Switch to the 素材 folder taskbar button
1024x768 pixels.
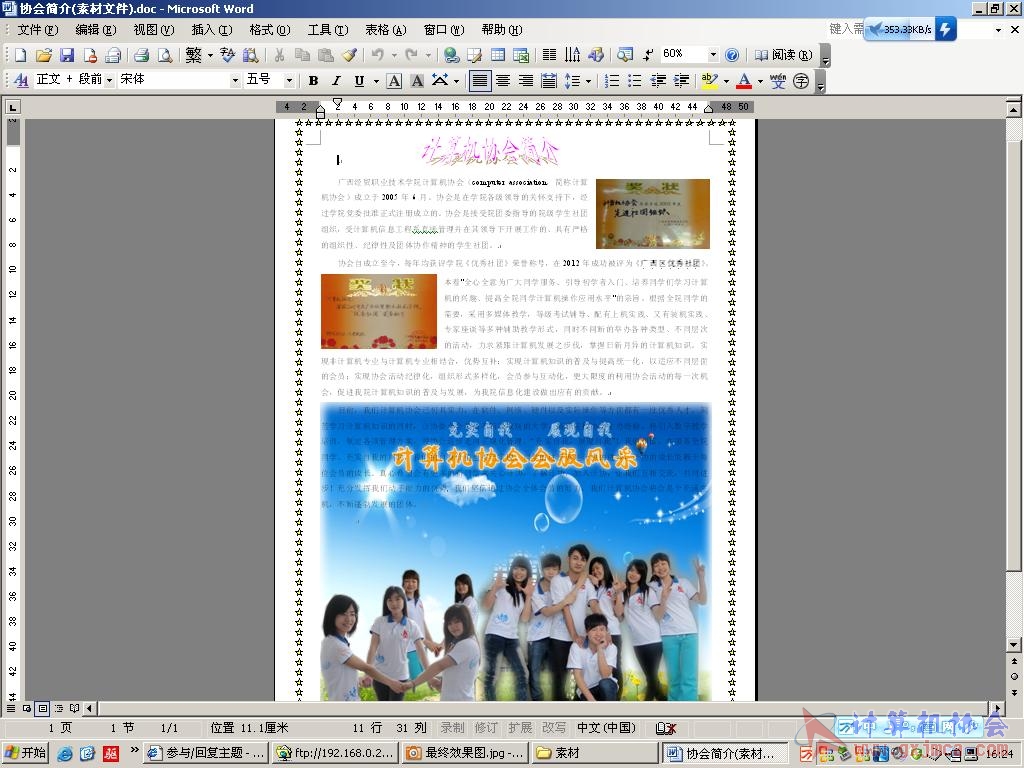pyautogui.click(x=594, y=753)
